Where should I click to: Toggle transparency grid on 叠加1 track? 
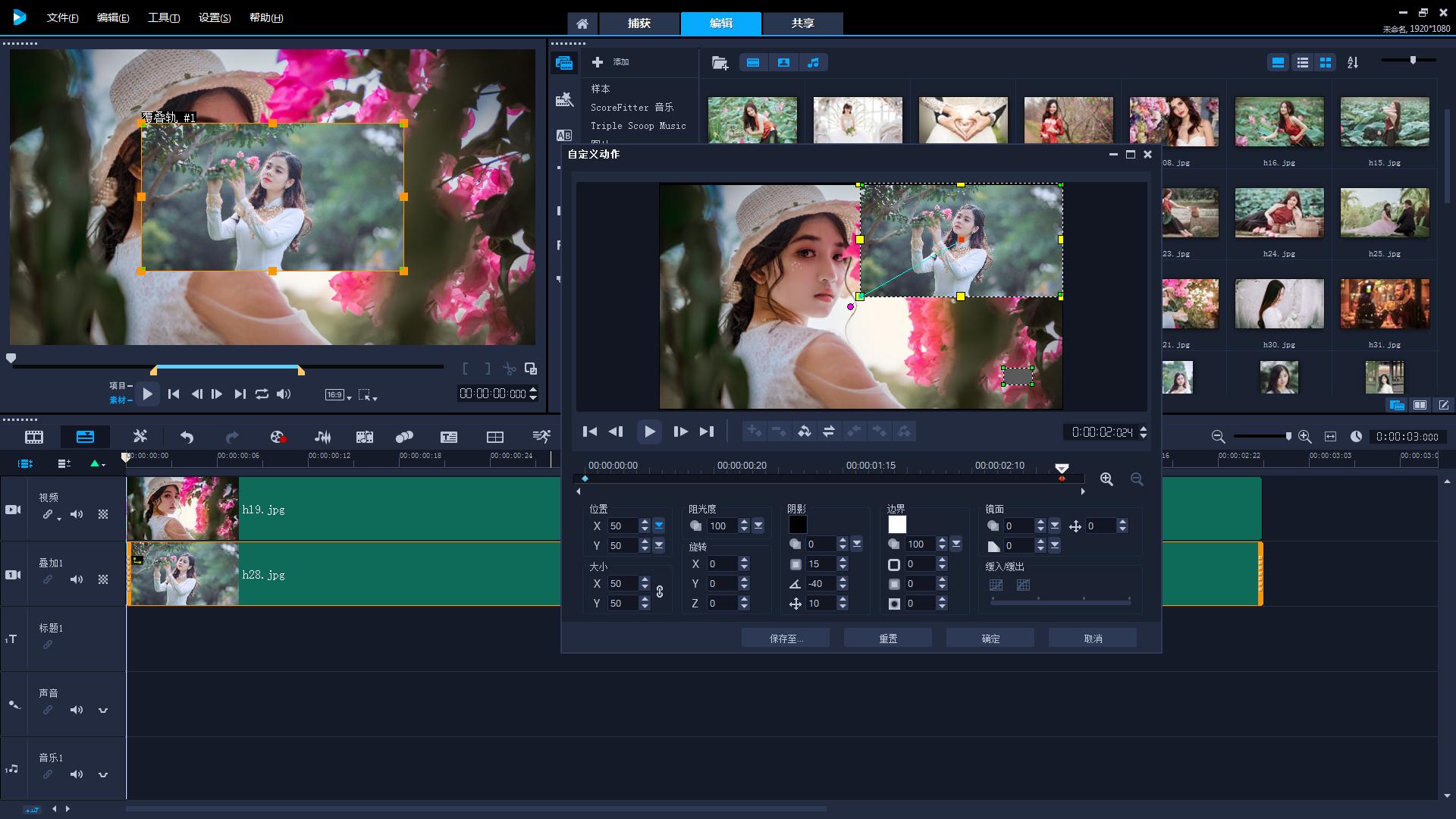[103, 579]
